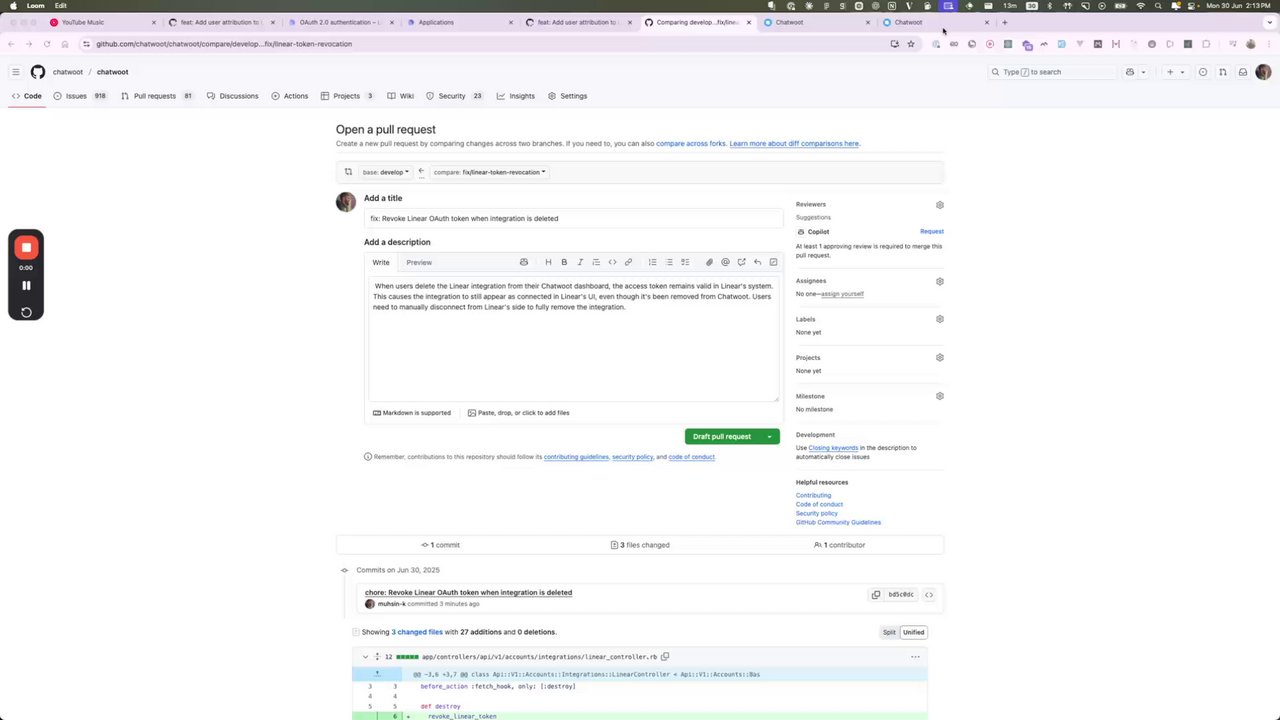Select Unified diff view
The width and height of the screenshot is (1280, 720).
[x=914, y=632]
